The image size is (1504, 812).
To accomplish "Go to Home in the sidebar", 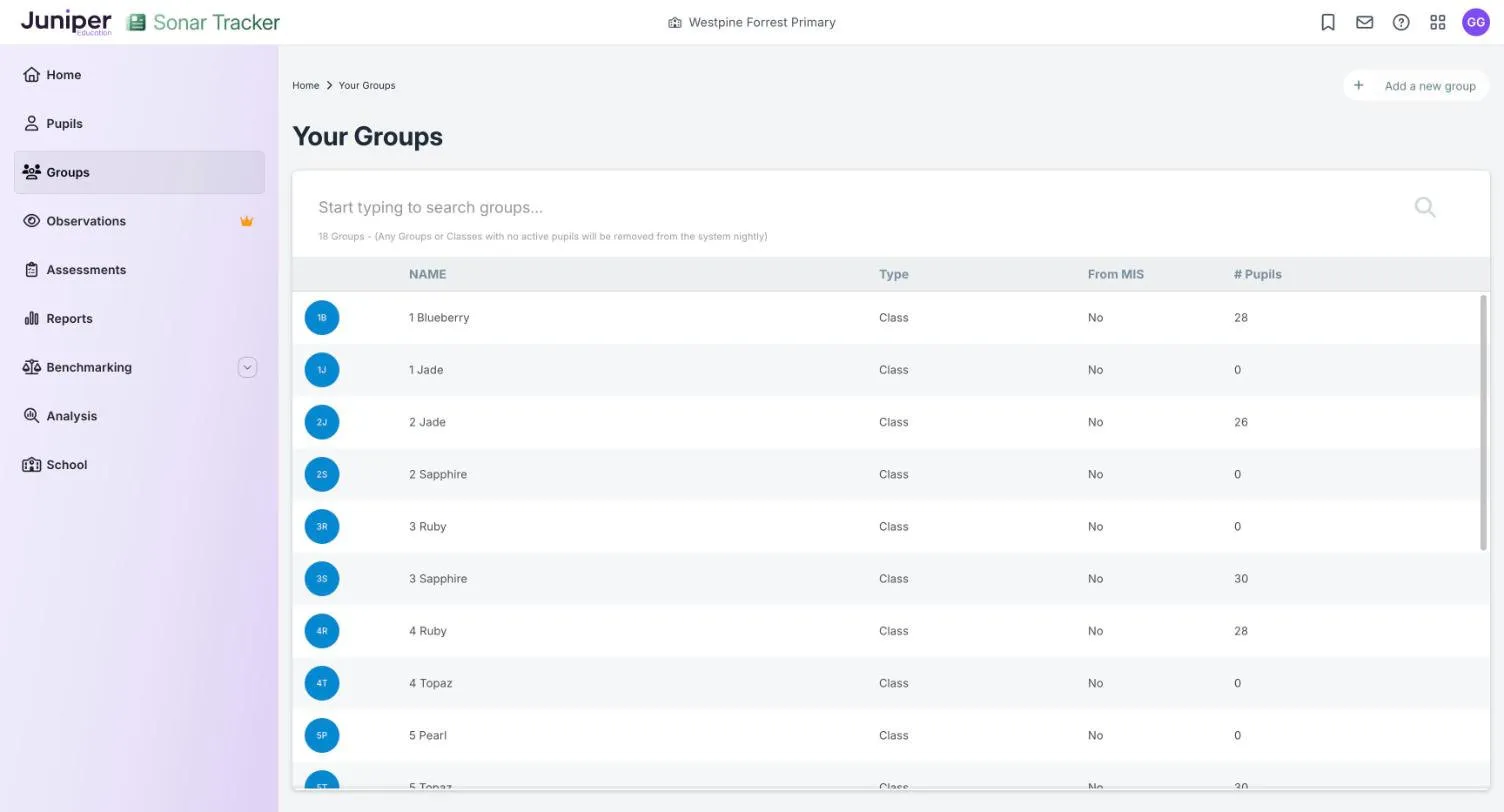I will pyautogui.click(x=139, y=75).
